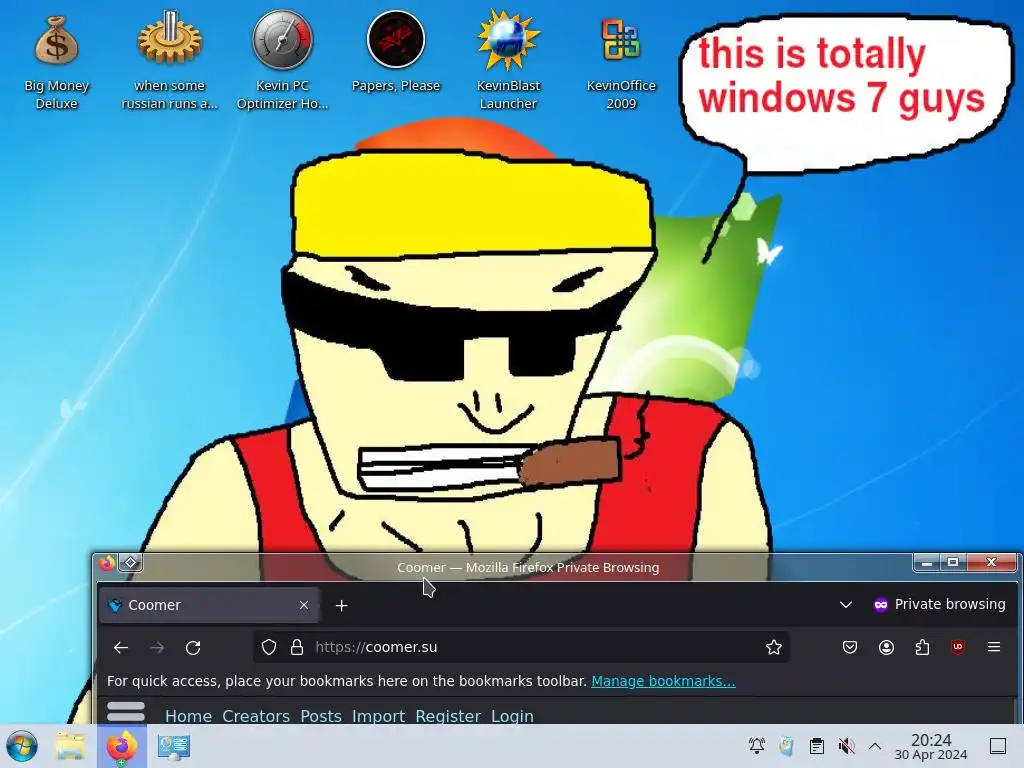Save page to Pocket

click(850, 647)
